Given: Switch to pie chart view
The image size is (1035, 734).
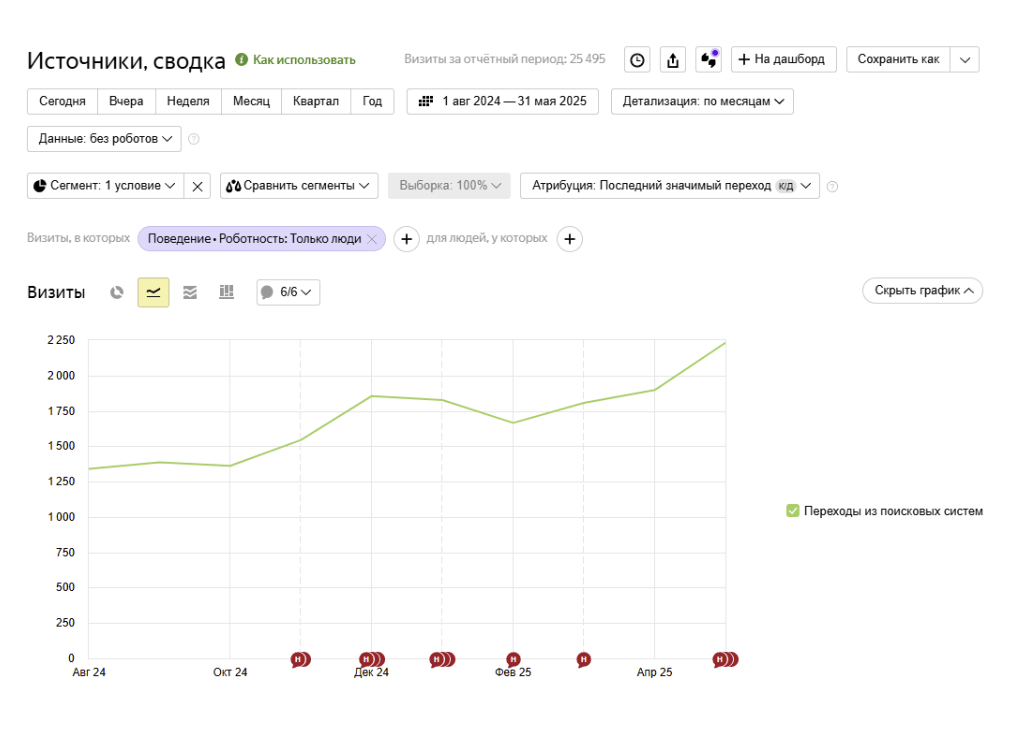Looking at the screenshot, I should [117, 292].
